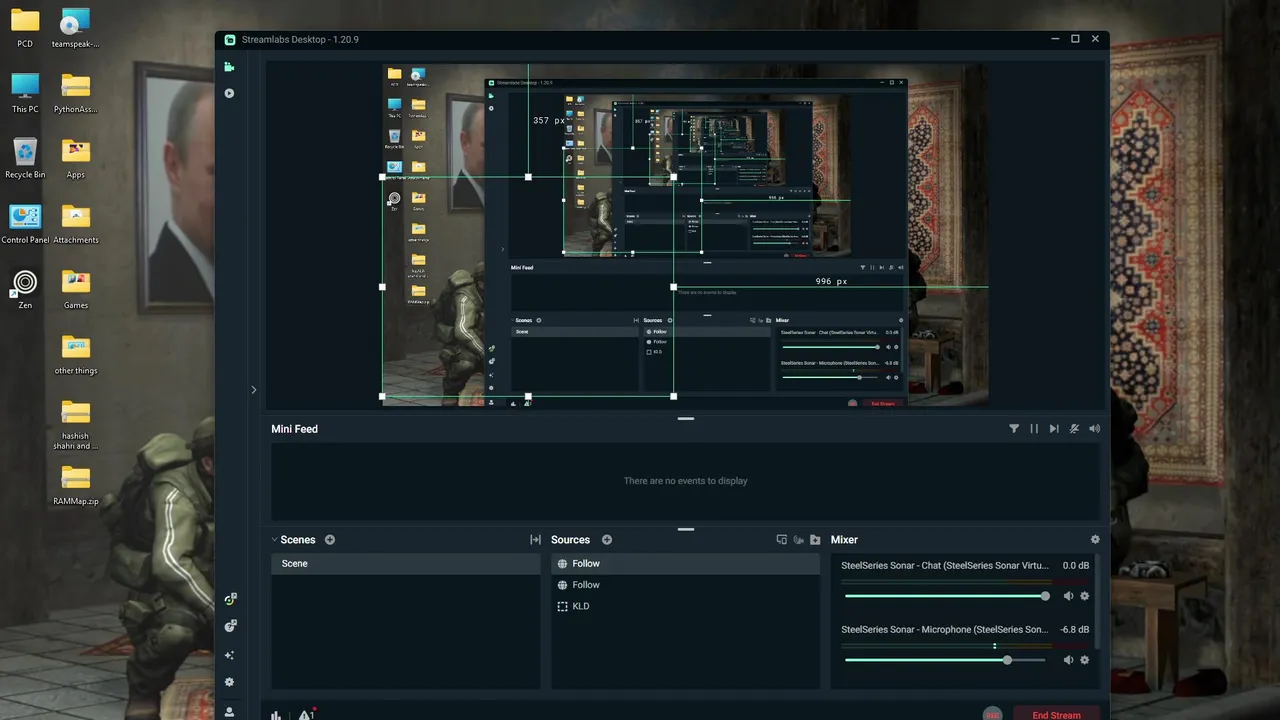Open performance stats bar chart icon
Screen dimensions: 1280x720
(x=276, y=715)
